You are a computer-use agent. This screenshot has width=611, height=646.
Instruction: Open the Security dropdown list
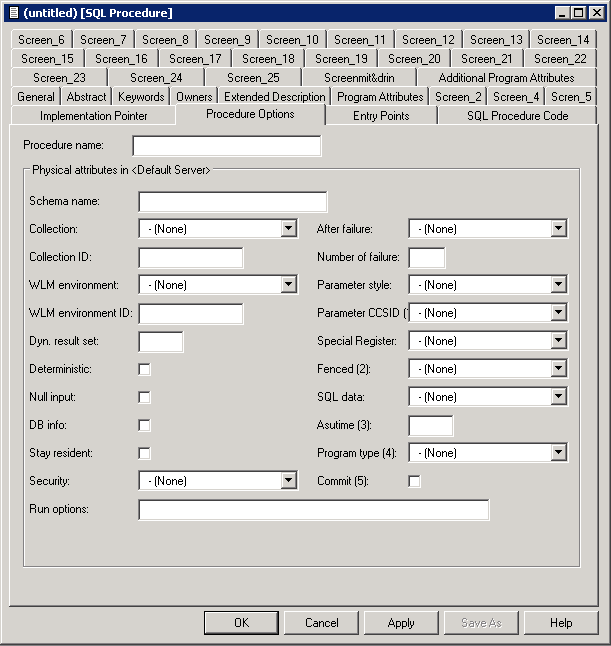click(288, 481)
